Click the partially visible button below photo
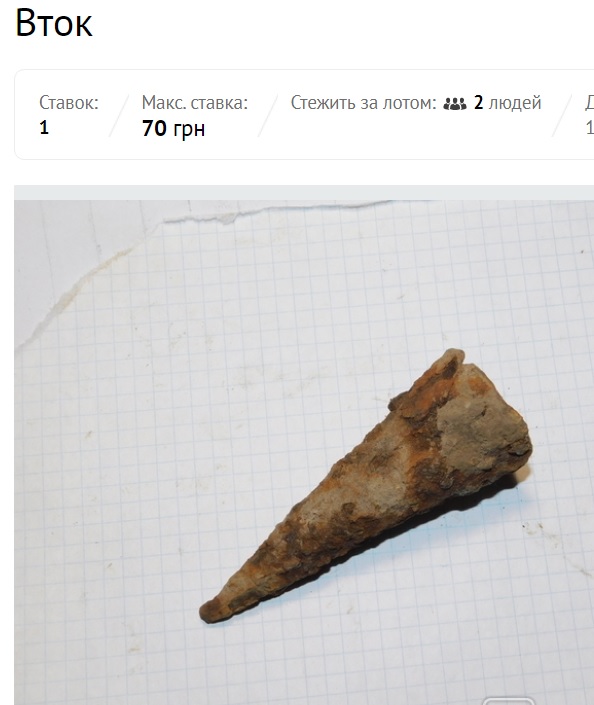The width and height of the screenshot is (594, 705). [x=507, y=701]
